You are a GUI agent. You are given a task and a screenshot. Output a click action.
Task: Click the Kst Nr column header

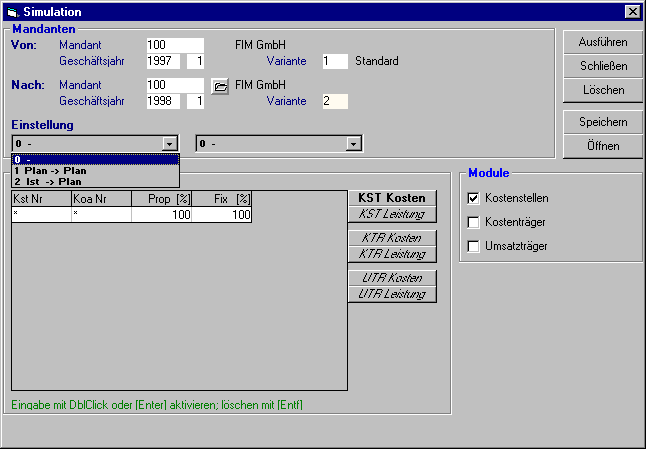tap(42, 199)
